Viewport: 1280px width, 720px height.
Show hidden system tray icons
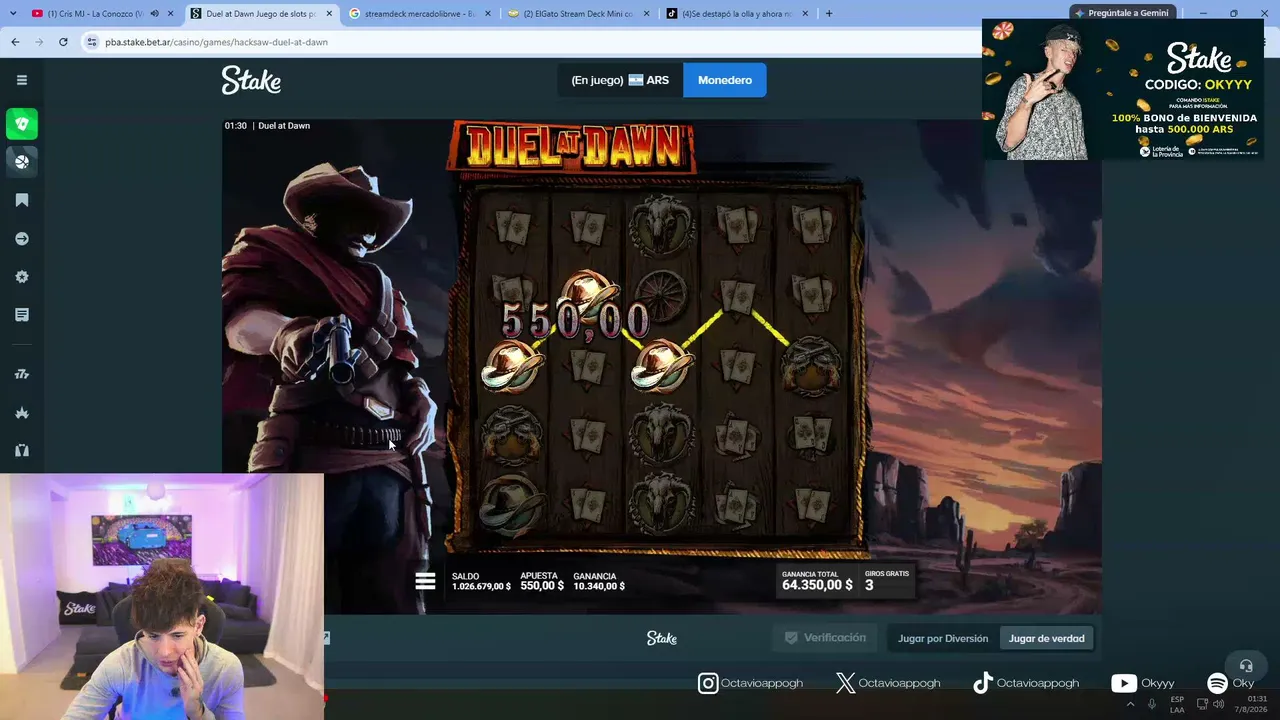[1131, 704]
